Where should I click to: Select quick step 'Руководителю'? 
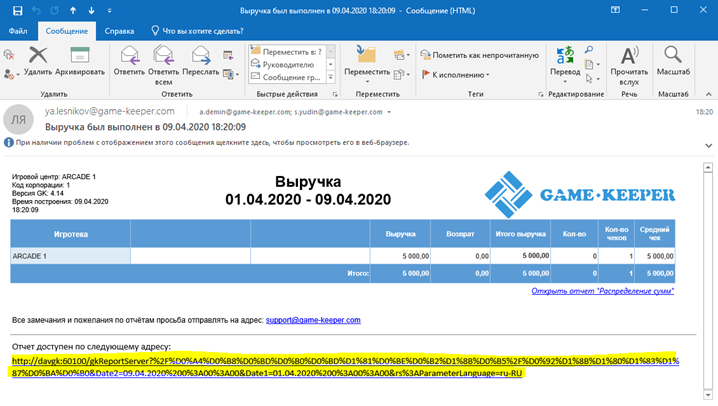(287, 65)
